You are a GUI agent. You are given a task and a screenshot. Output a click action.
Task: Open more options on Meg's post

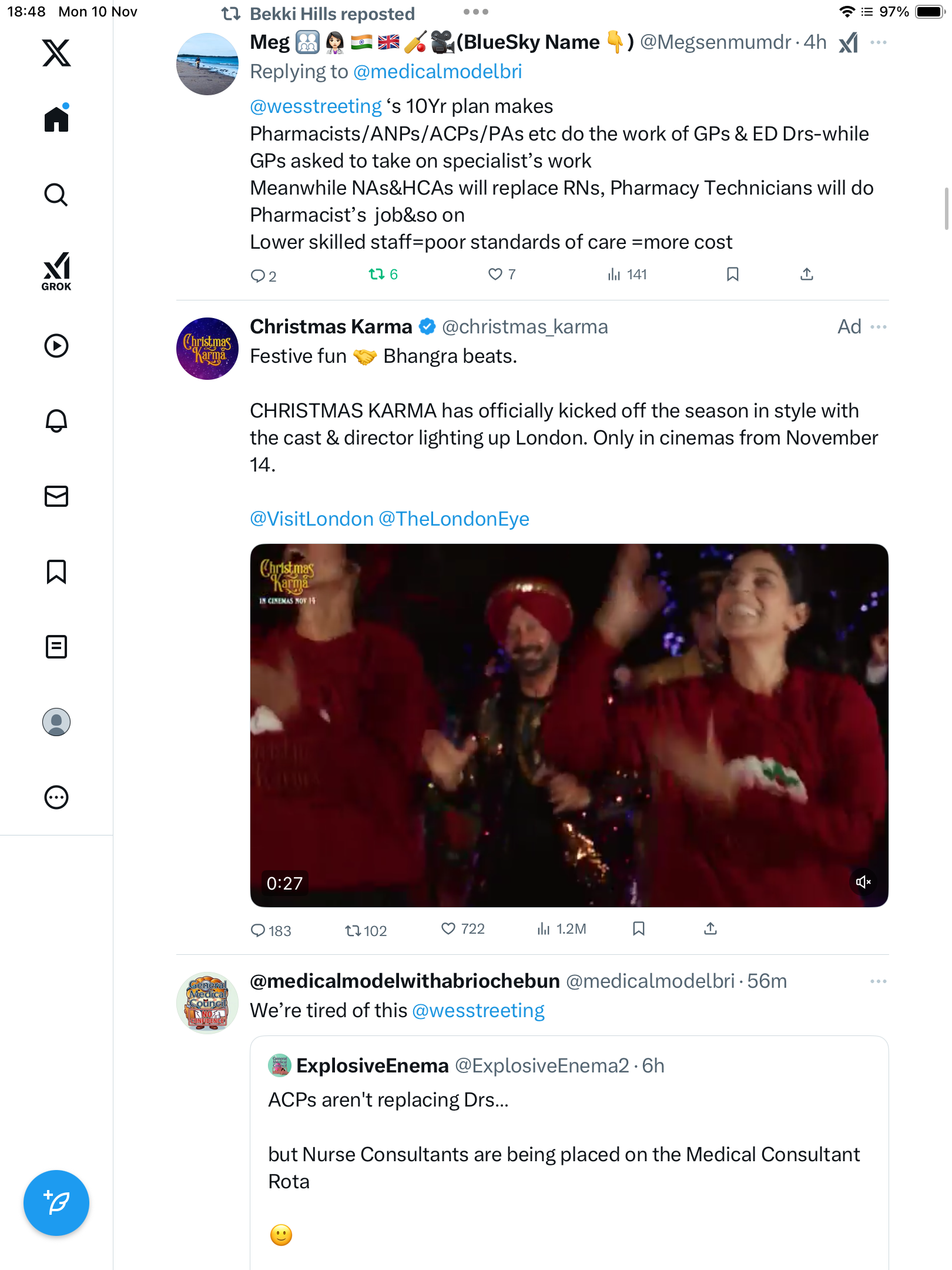tap(879, 42)
